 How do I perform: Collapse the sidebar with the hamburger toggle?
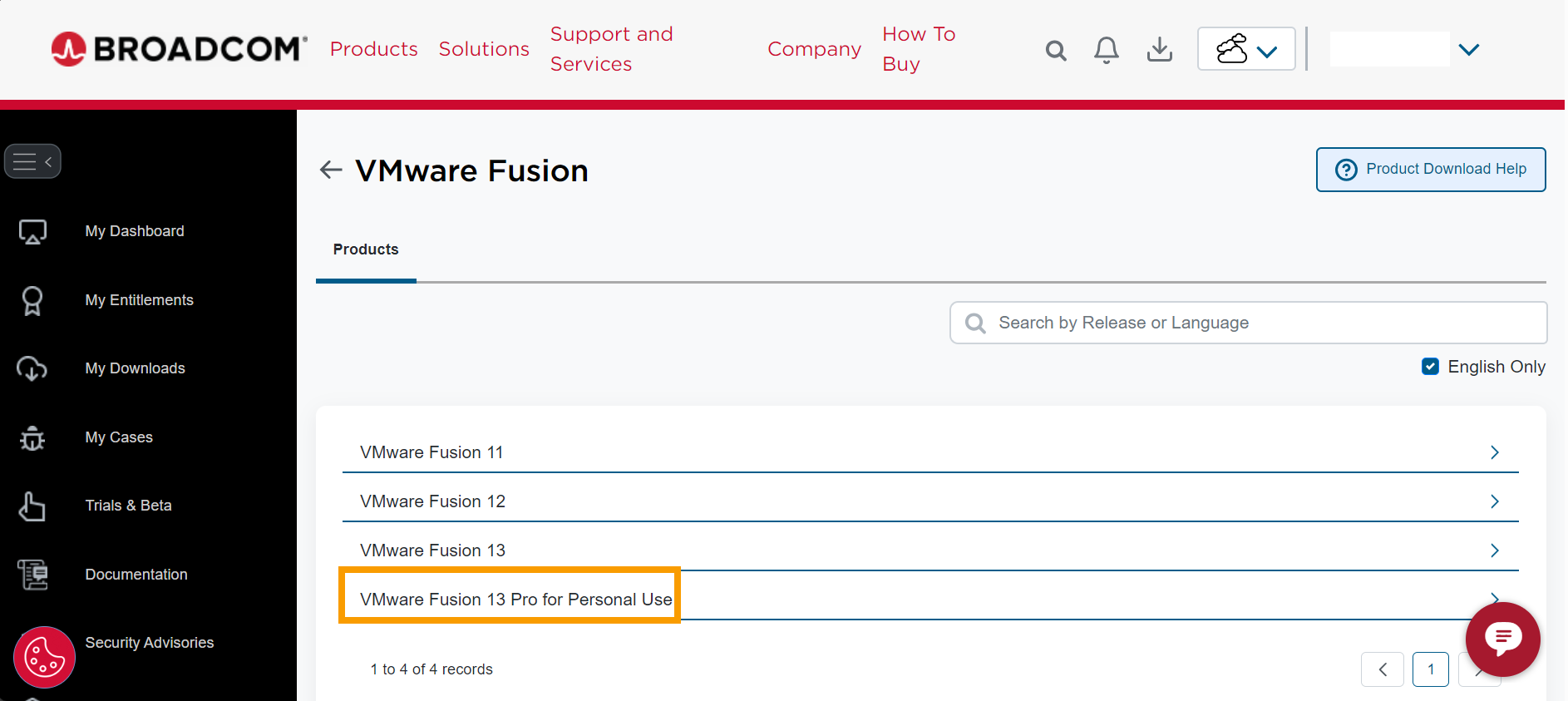(32, 161)
